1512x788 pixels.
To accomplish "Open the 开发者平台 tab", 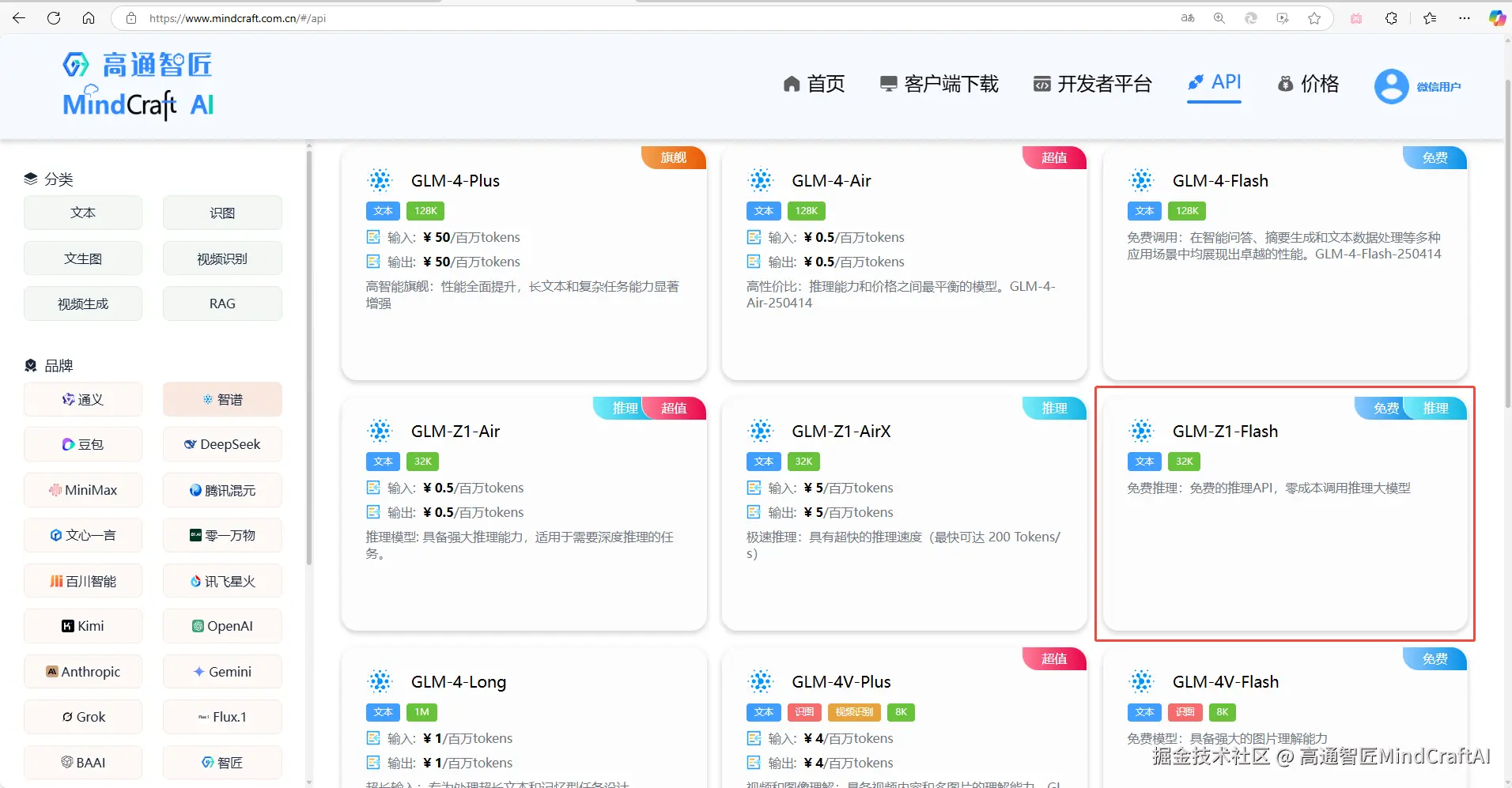I will point(1092,84).
